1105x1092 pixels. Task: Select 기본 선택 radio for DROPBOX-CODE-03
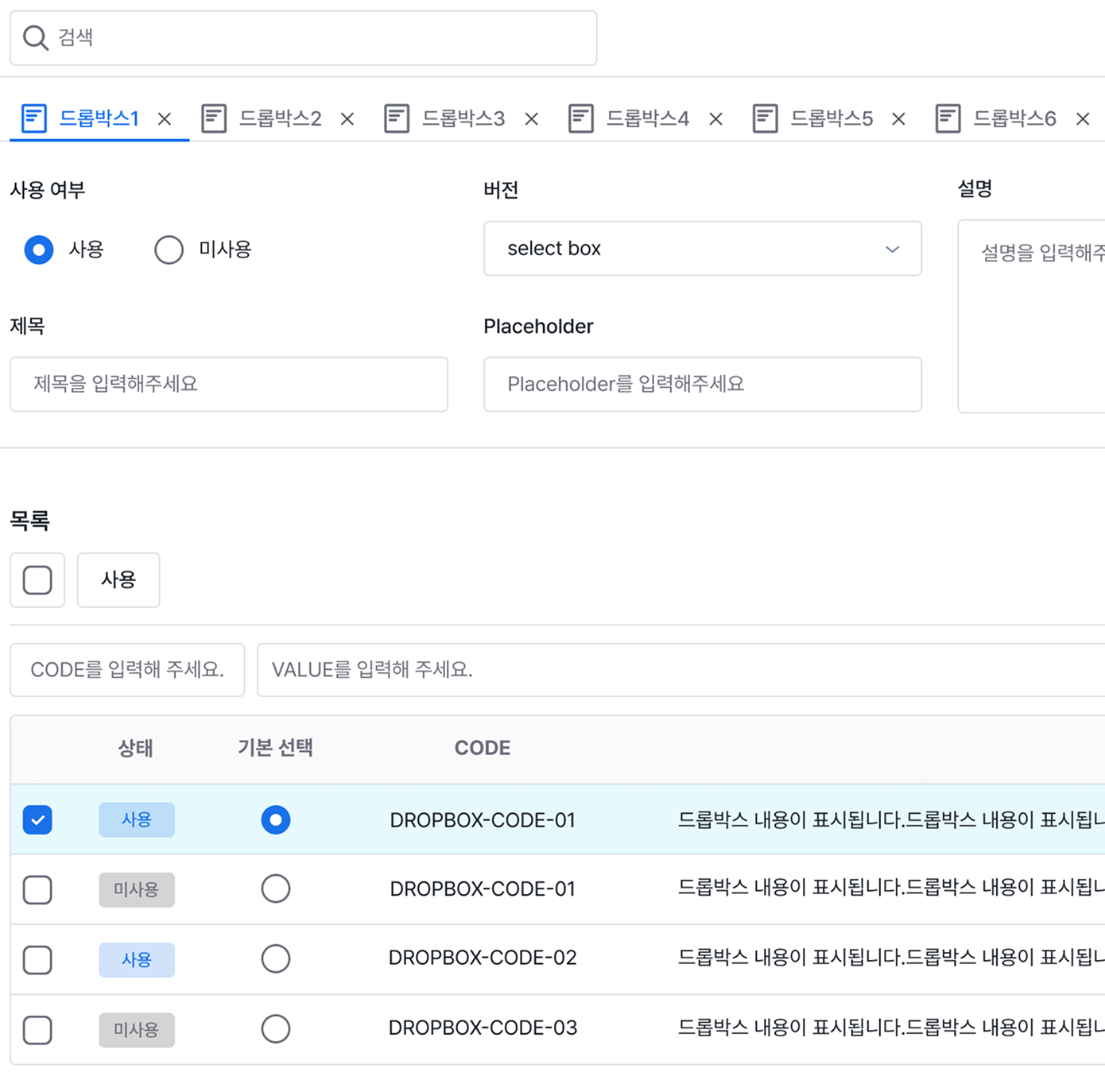click(276, 1028)
